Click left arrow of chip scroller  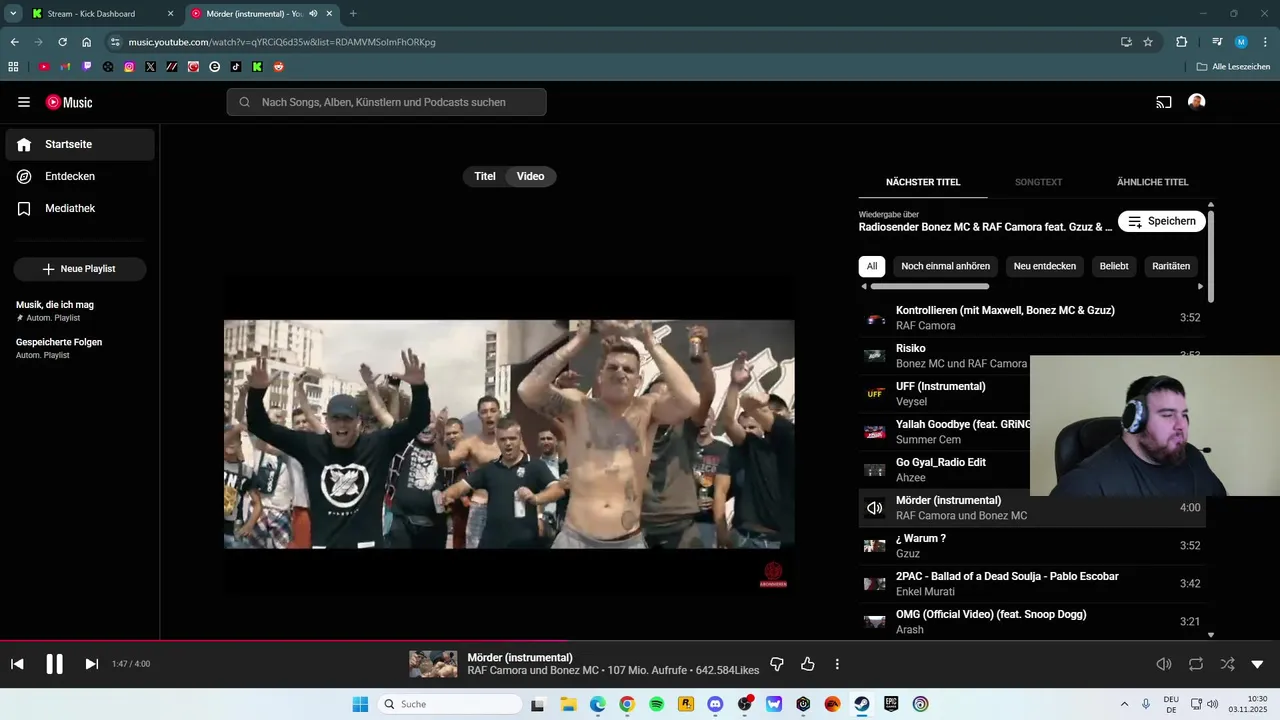pos(864,287)
